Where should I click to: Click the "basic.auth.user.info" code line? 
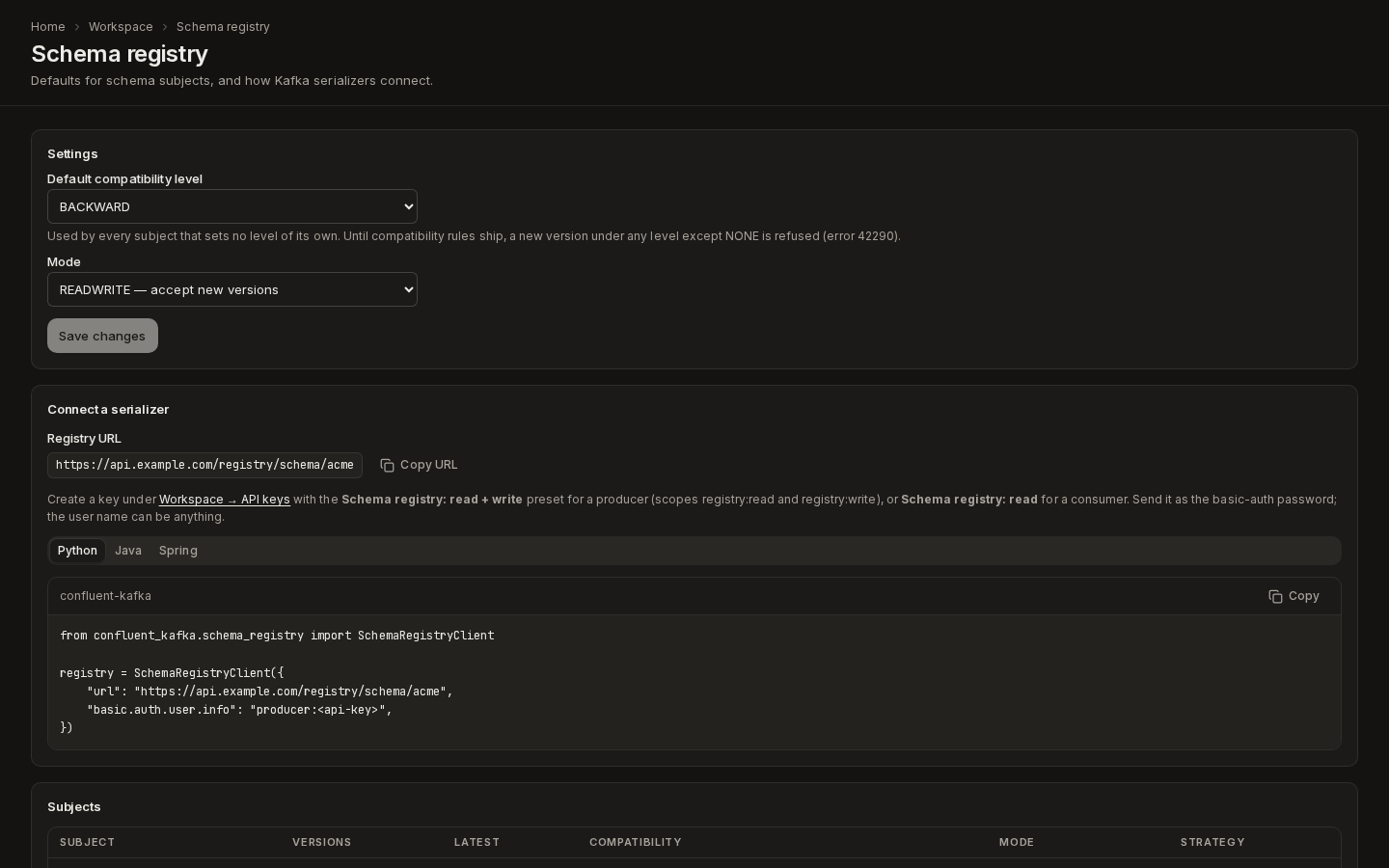point(239,710)
